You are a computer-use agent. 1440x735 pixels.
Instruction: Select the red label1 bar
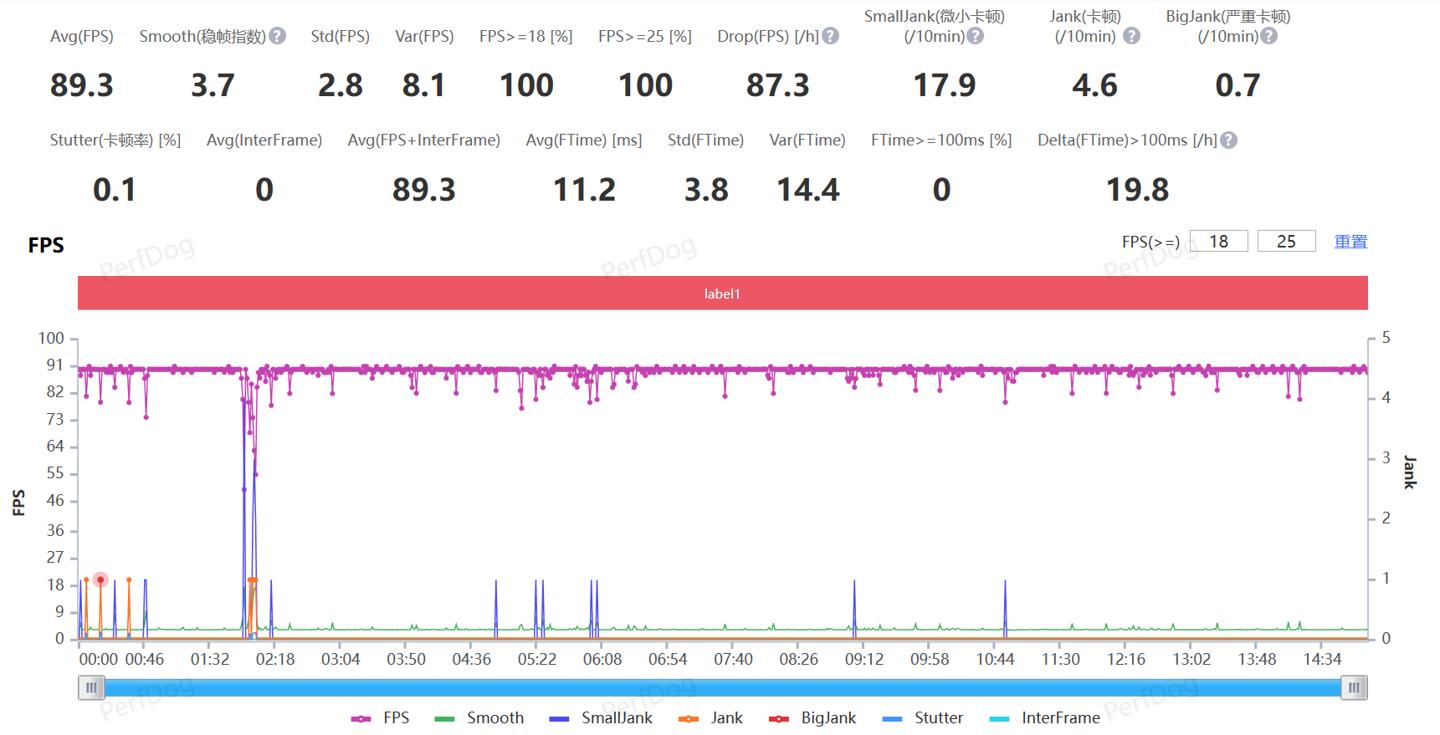click(x=722, y=294)
